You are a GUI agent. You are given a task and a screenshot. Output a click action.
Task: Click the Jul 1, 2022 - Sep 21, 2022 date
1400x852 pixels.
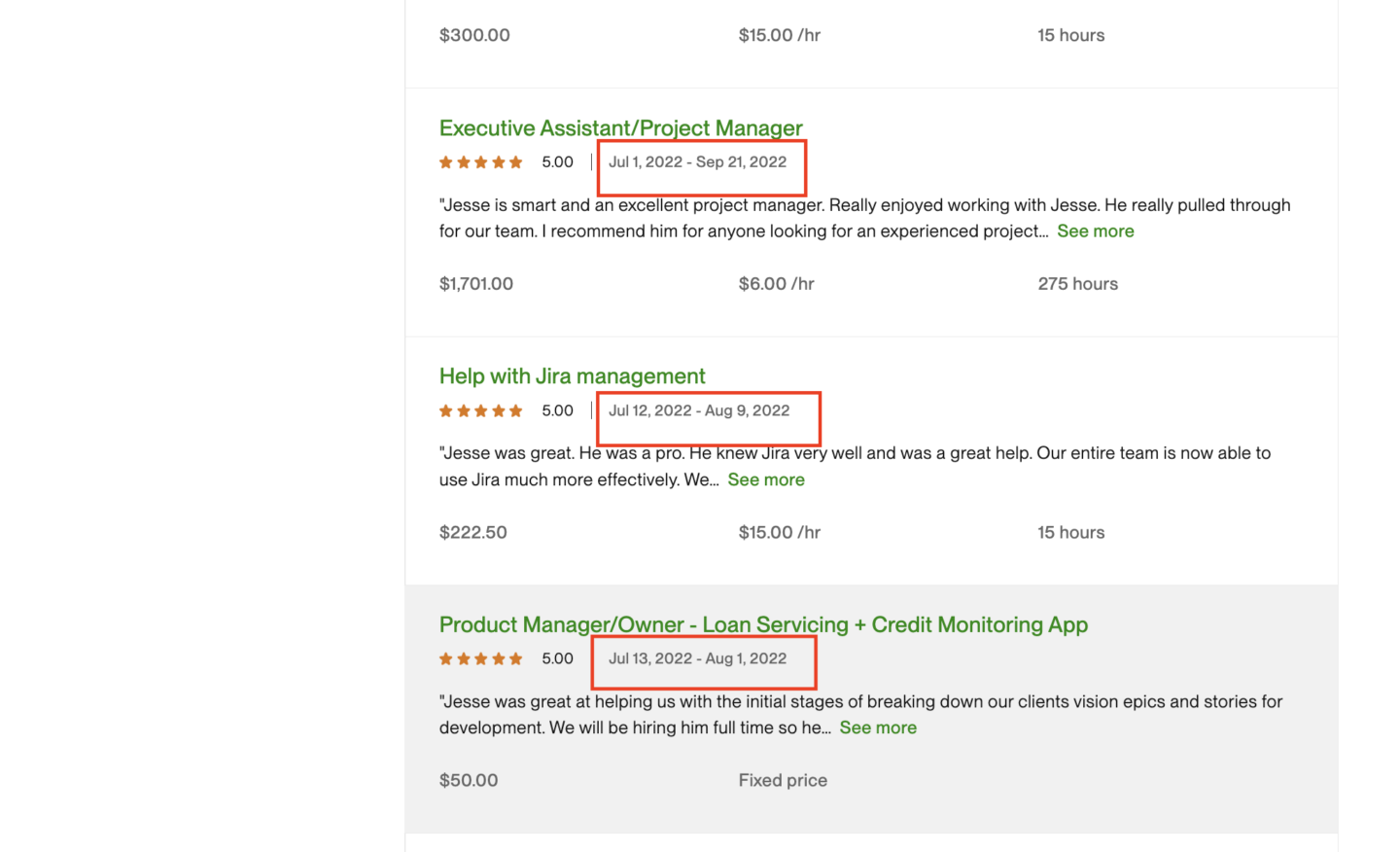pyautogui.click(x=697, y=162)
